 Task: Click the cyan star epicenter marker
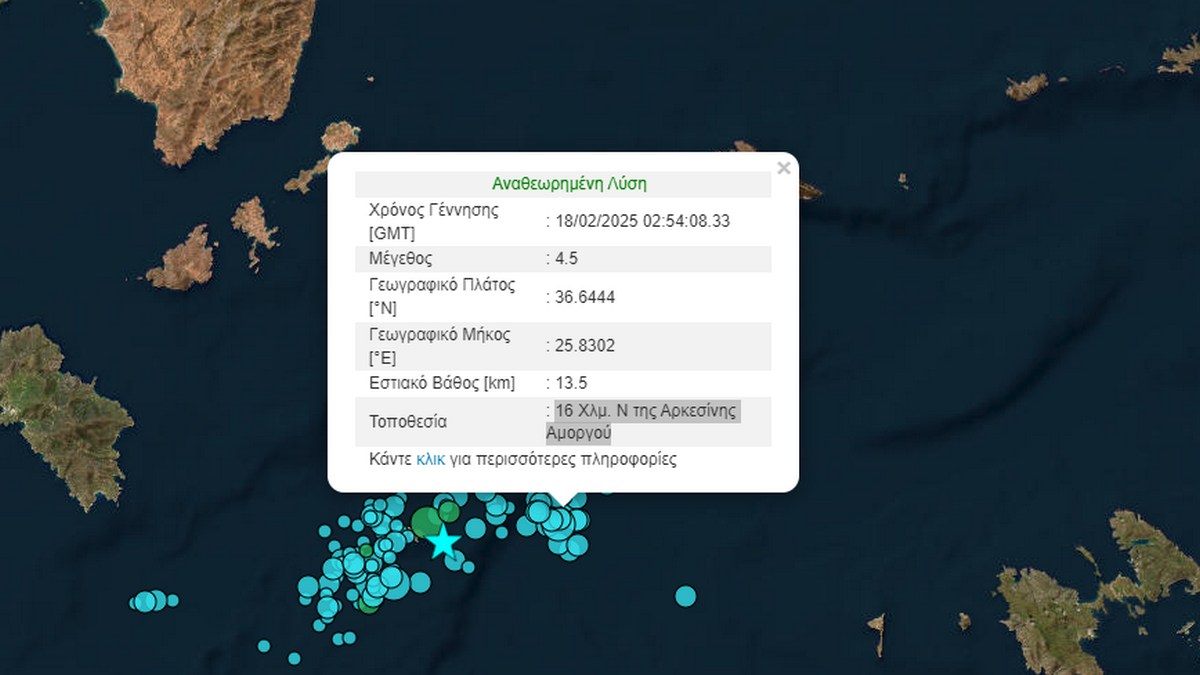(443, 542)
